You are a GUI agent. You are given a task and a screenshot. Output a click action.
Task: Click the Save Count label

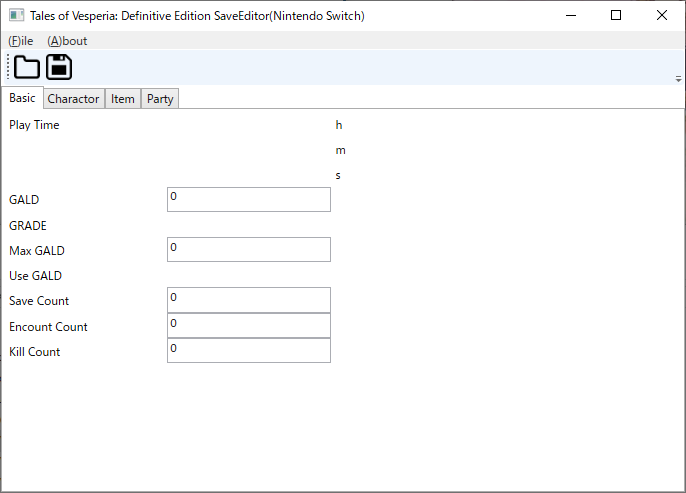(x=39, y=301)
